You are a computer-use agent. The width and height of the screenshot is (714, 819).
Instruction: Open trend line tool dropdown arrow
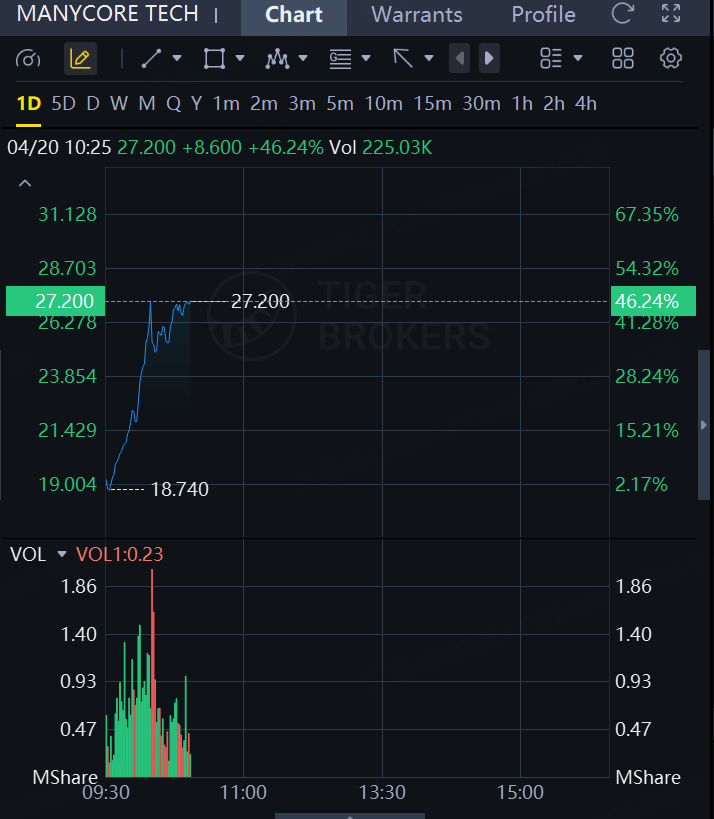(x=177, y=59)
